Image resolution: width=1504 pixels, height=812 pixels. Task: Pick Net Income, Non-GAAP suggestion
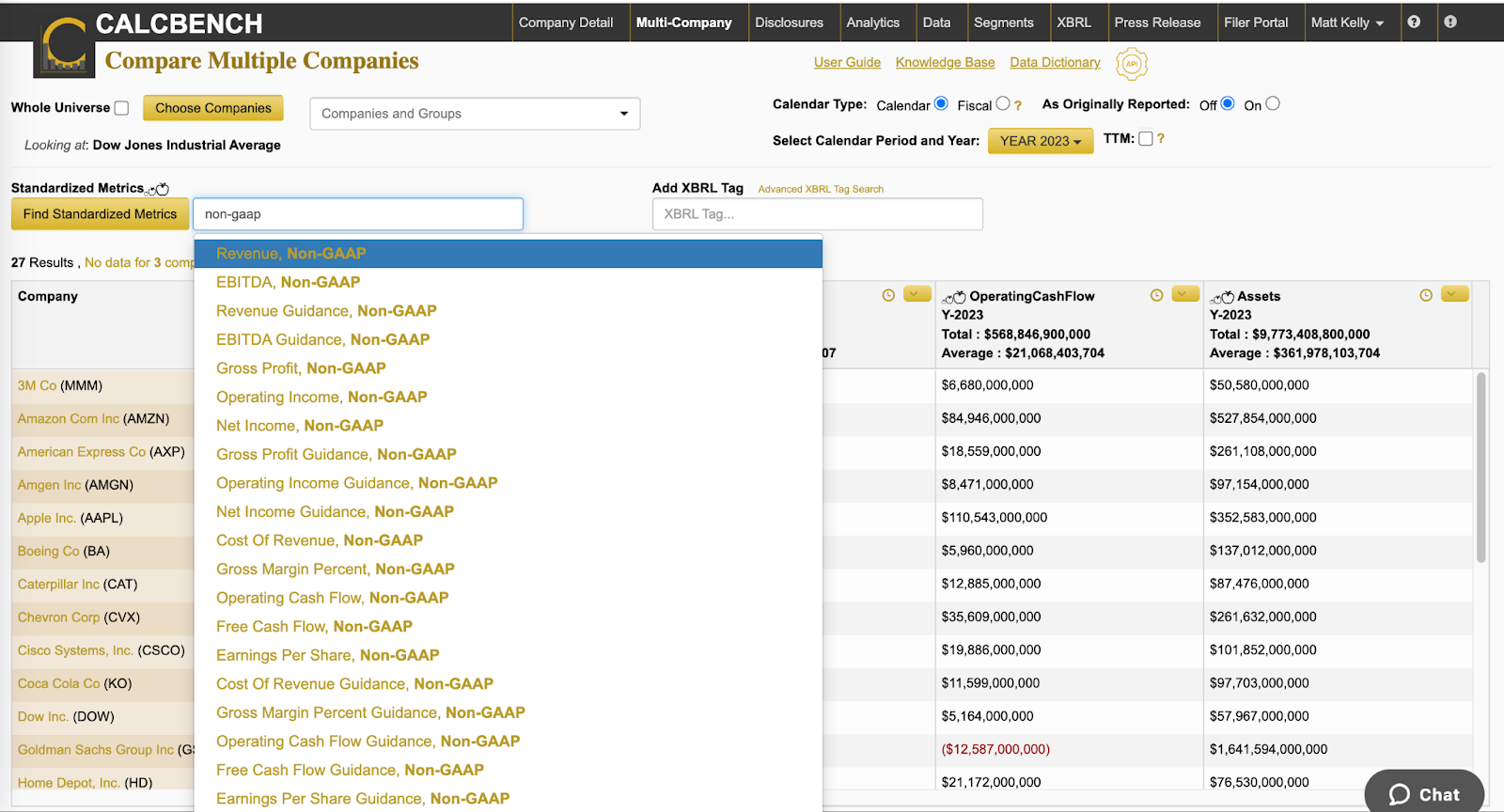508,426
